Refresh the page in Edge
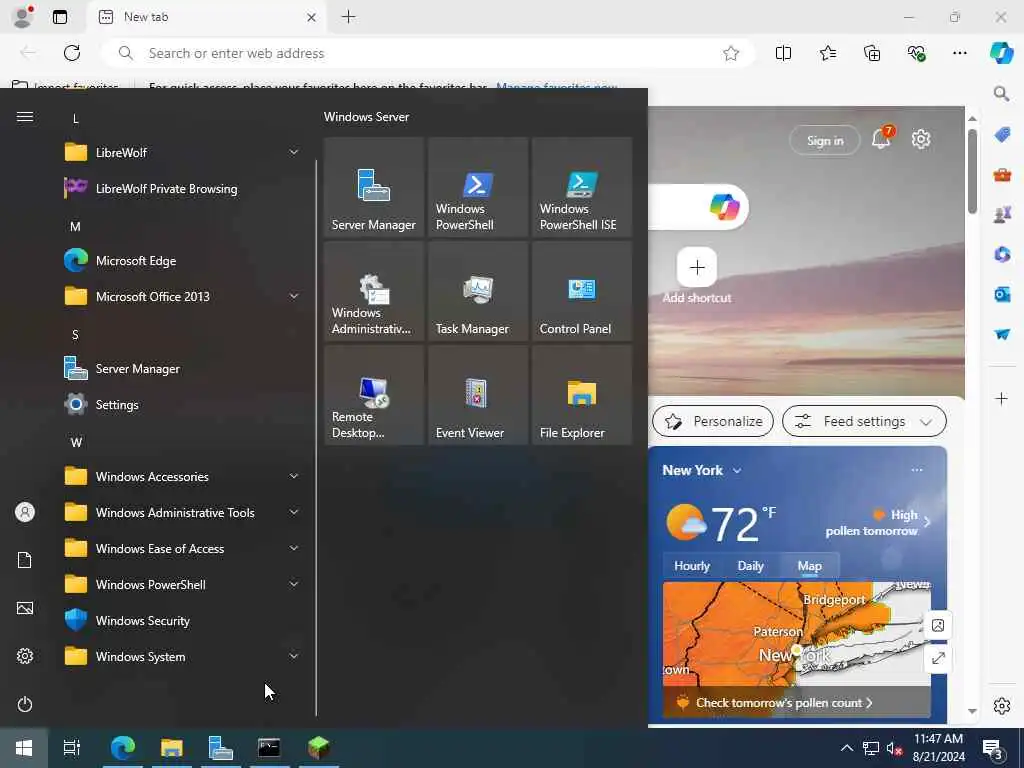This screenshot has height=768, width=1024. 72,53
